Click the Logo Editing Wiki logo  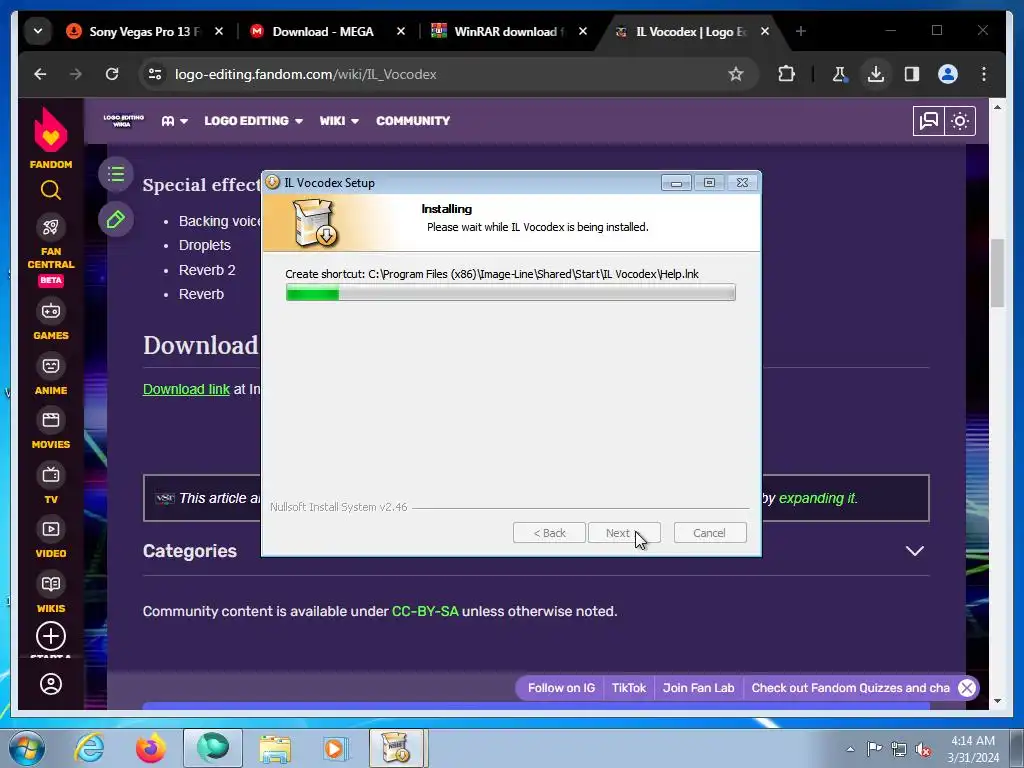(123, 121)
